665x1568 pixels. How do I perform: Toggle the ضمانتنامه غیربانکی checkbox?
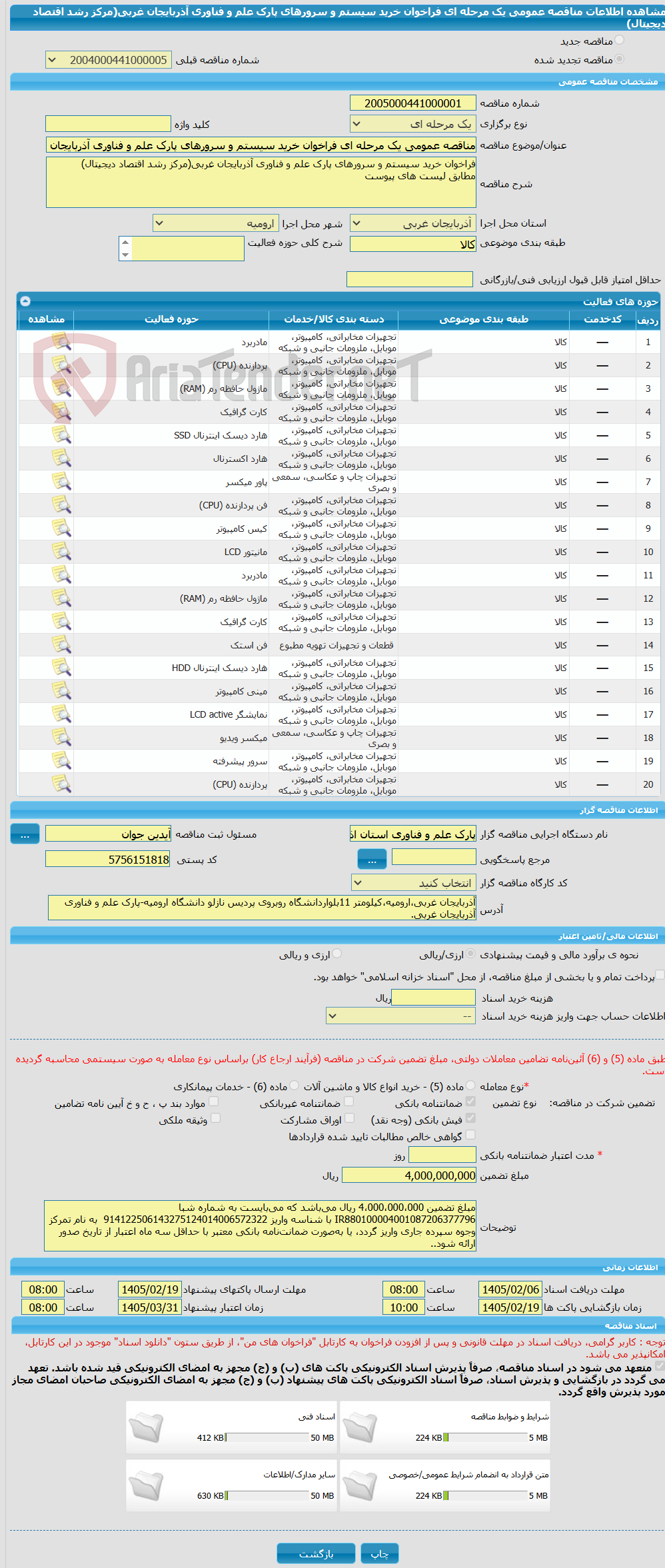pos(348,1102)
